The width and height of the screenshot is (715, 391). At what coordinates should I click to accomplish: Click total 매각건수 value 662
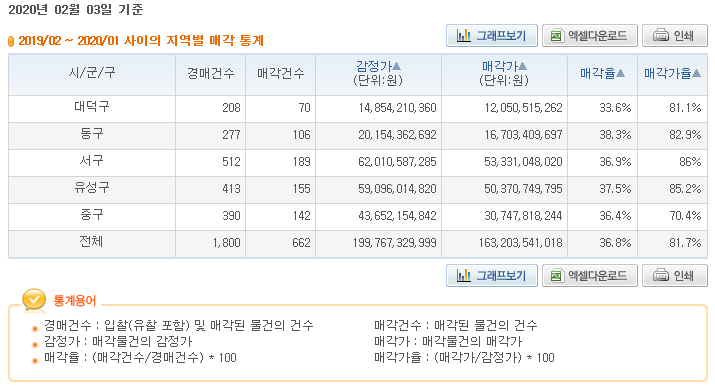click(301, 243)
